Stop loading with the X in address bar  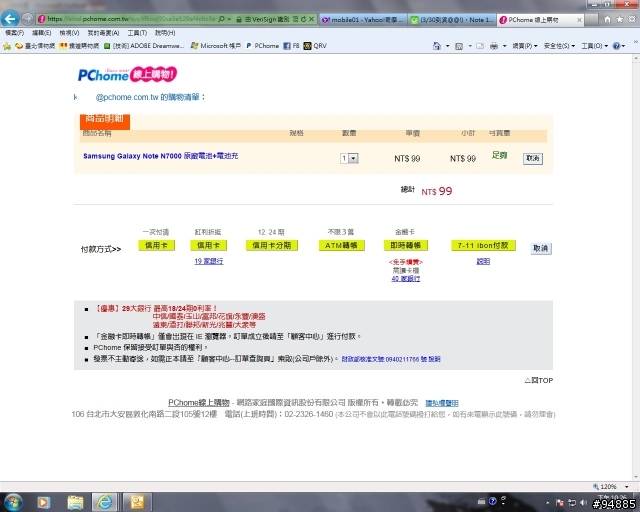click(311, 19)
